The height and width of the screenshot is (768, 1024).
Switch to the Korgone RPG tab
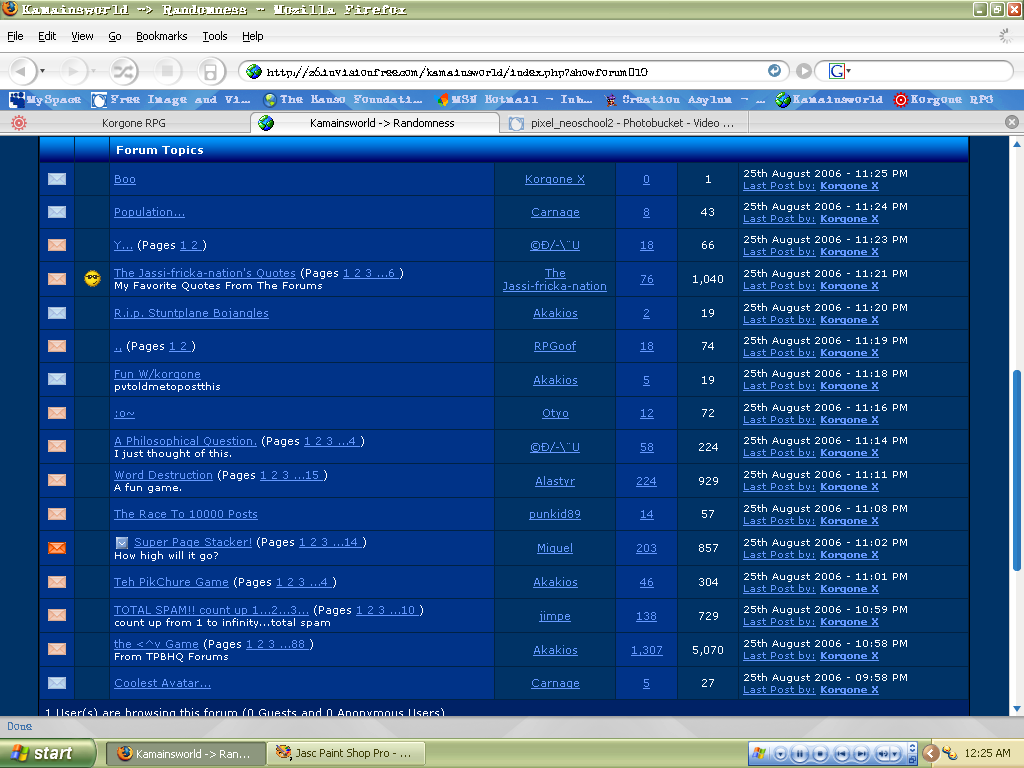click(x=127, y=123)
